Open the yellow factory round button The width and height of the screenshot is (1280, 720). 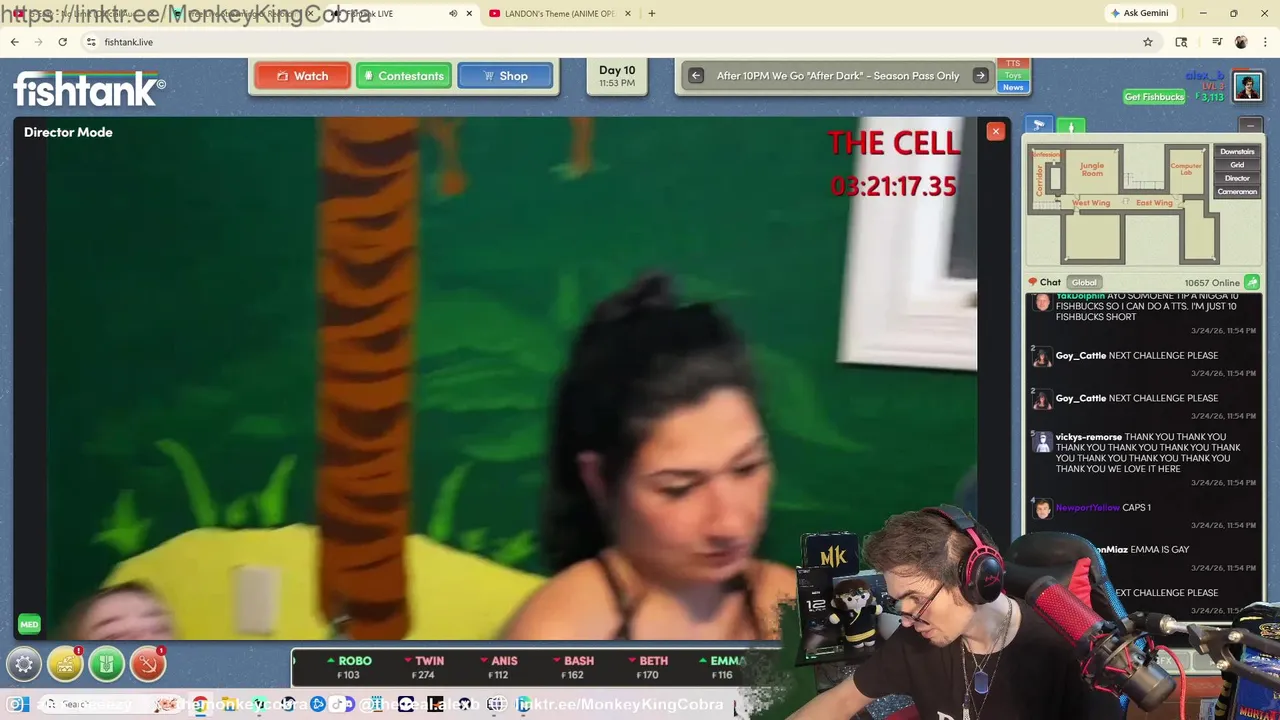click(65, 663)
